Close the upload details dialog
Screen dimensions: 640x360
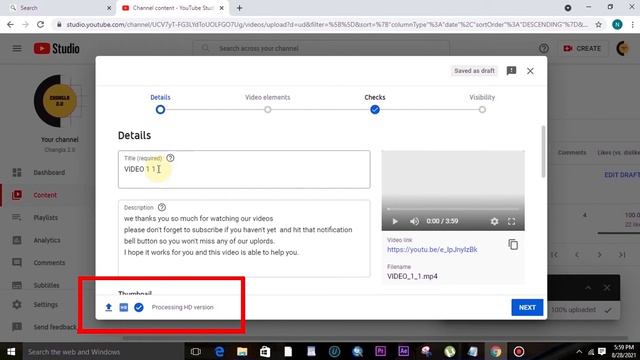530,71
